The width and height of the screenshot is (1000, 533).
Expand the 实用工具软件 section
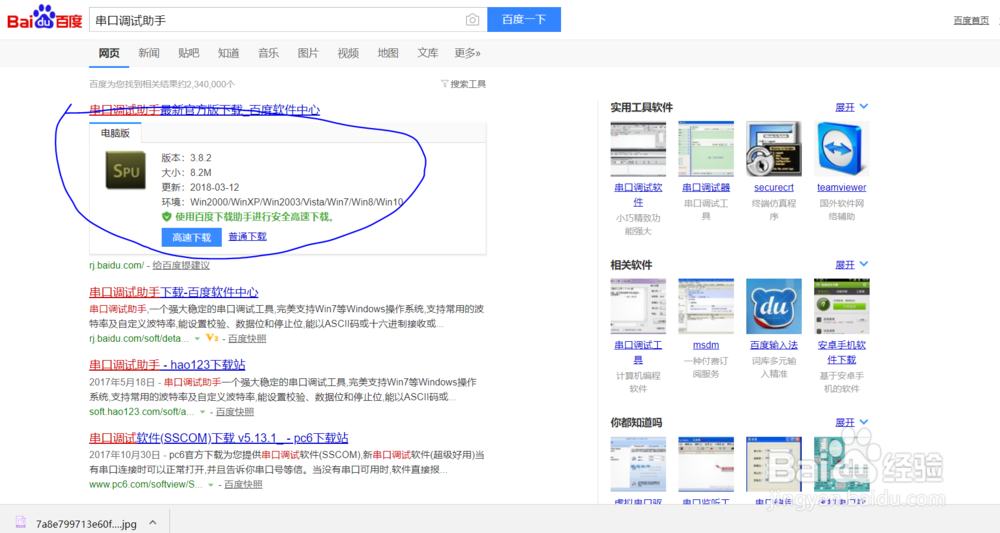(x=851, y=107)
